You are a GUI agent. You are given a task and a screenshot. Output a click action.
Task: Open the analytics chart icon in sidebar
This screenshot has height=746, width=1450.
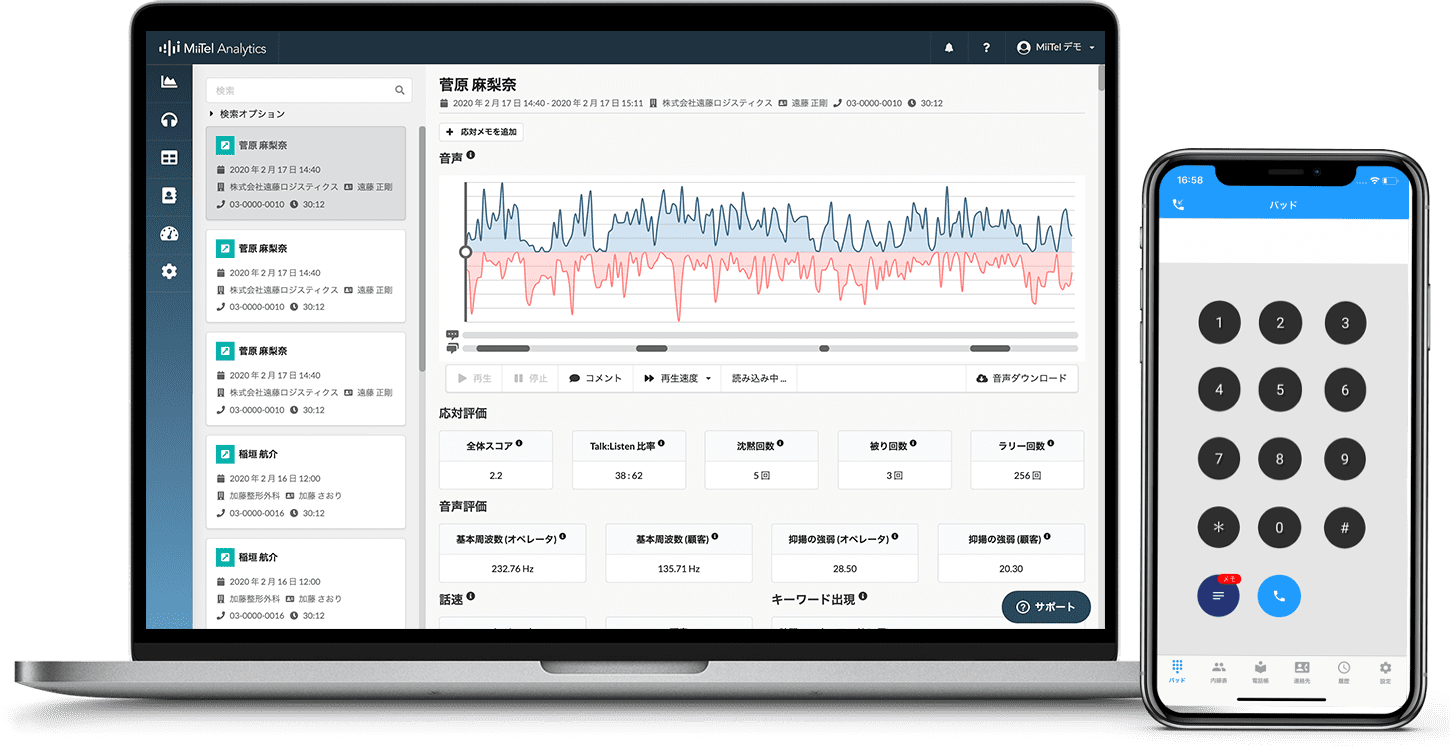pos(169,82)
